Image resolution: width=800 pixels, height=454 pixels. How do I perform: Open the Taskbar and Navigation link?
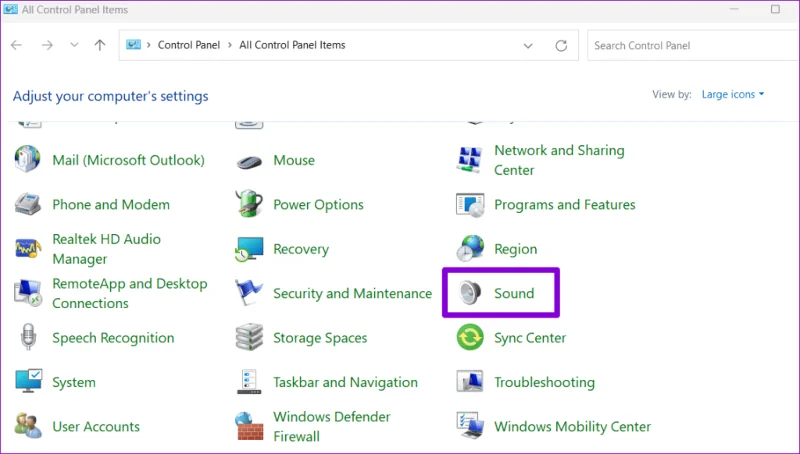click(345, 382)
